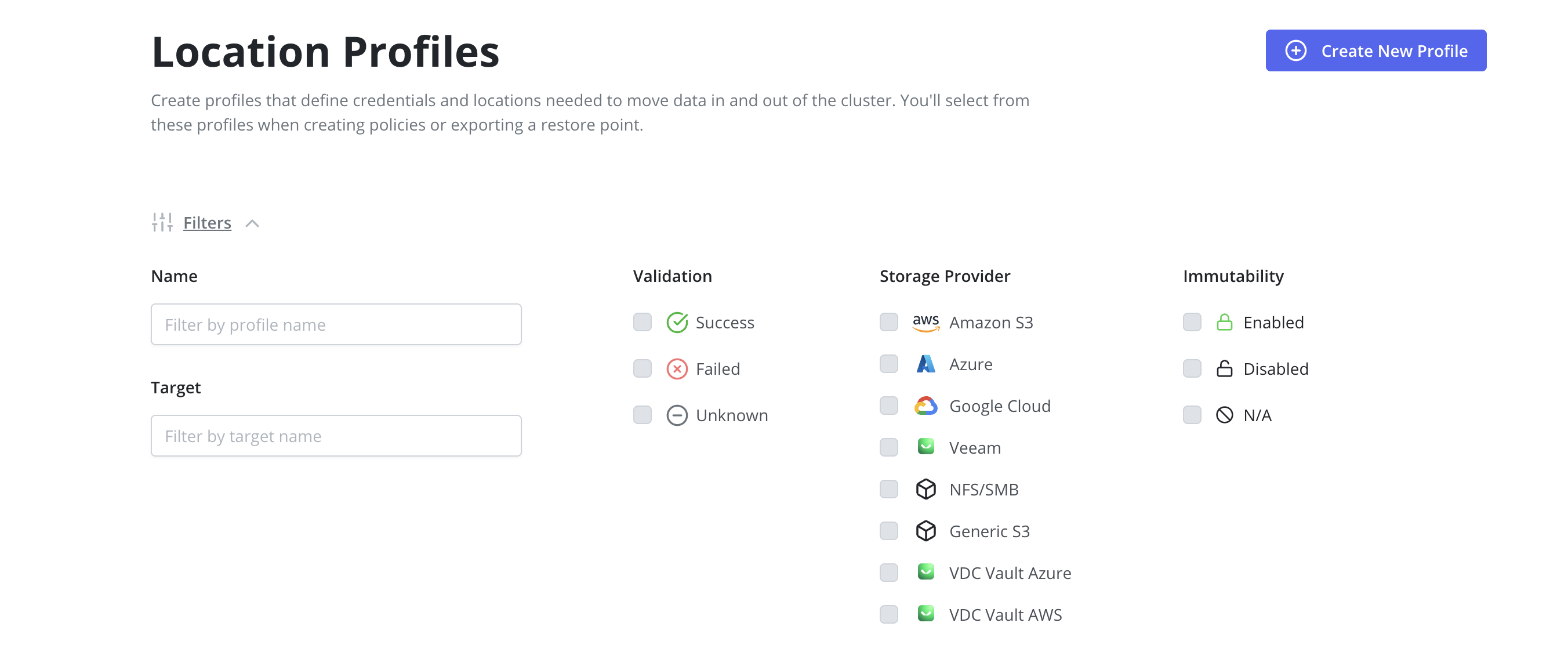Click the Amazon S3 aws logo icon

925,322
